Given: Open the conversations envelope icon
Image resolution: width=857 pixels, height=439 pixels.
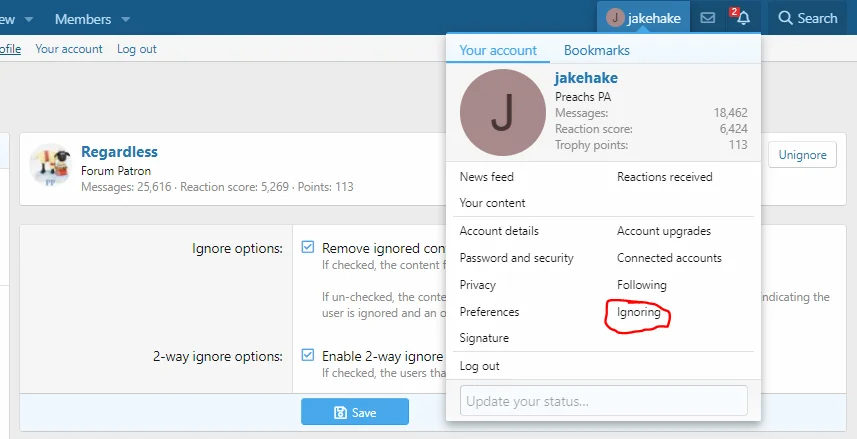Looking at the screenshot, I should 707,18.
